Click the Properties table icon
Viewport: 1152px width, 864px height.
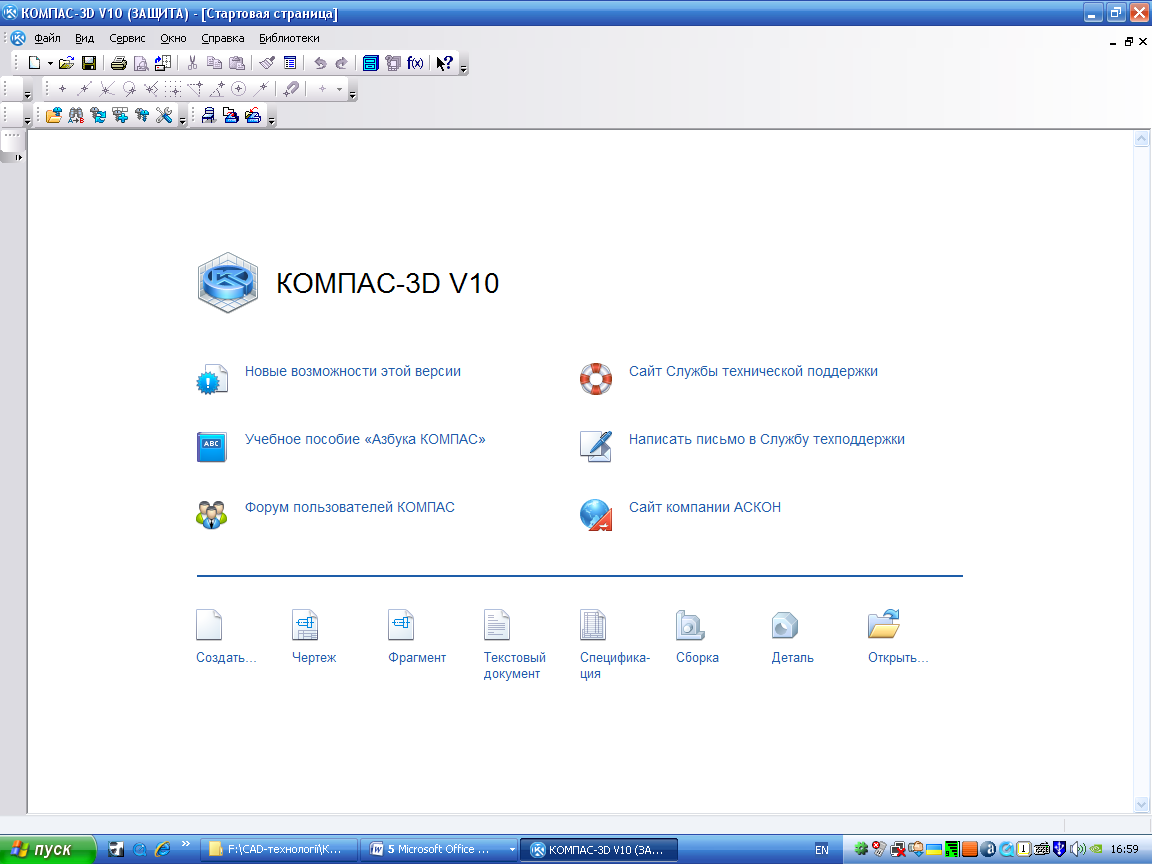pyautogui.click(x=290, y=63)
